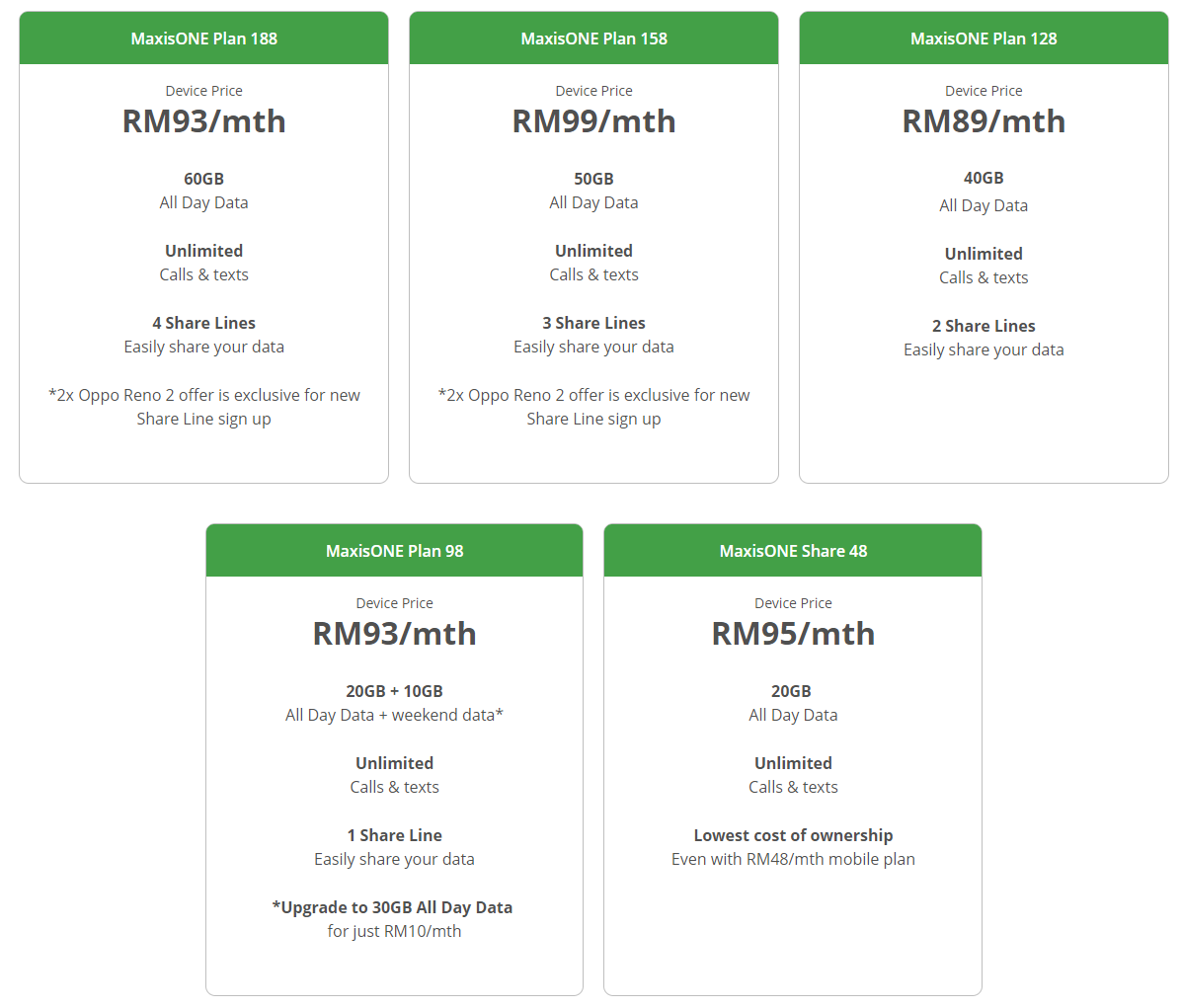The image size is (1181, 1008).
Task: Choose the MaxisONE Share 48 header
Action: coord(793,551)
